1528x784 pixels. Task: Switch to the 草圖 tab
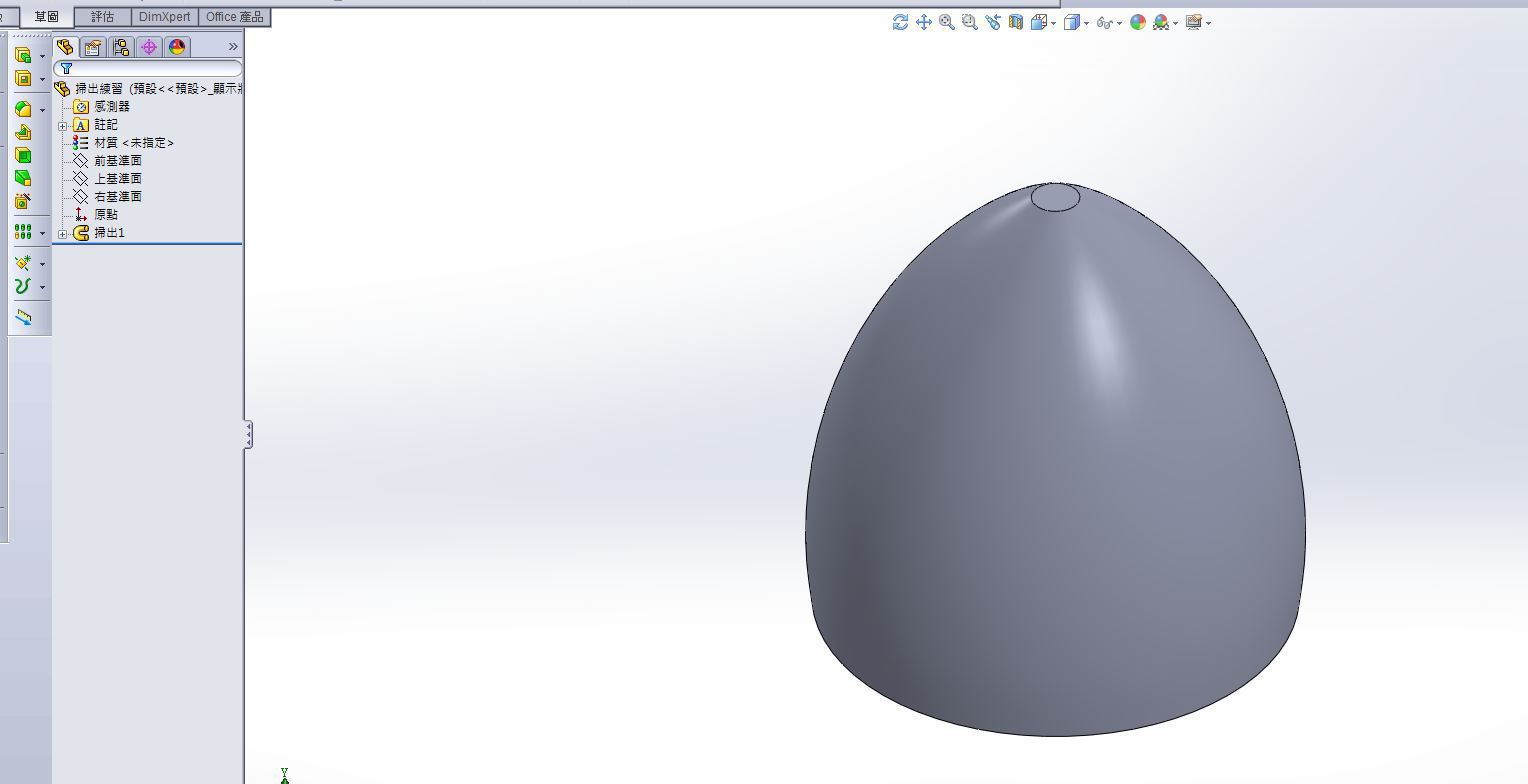[47, 17]
